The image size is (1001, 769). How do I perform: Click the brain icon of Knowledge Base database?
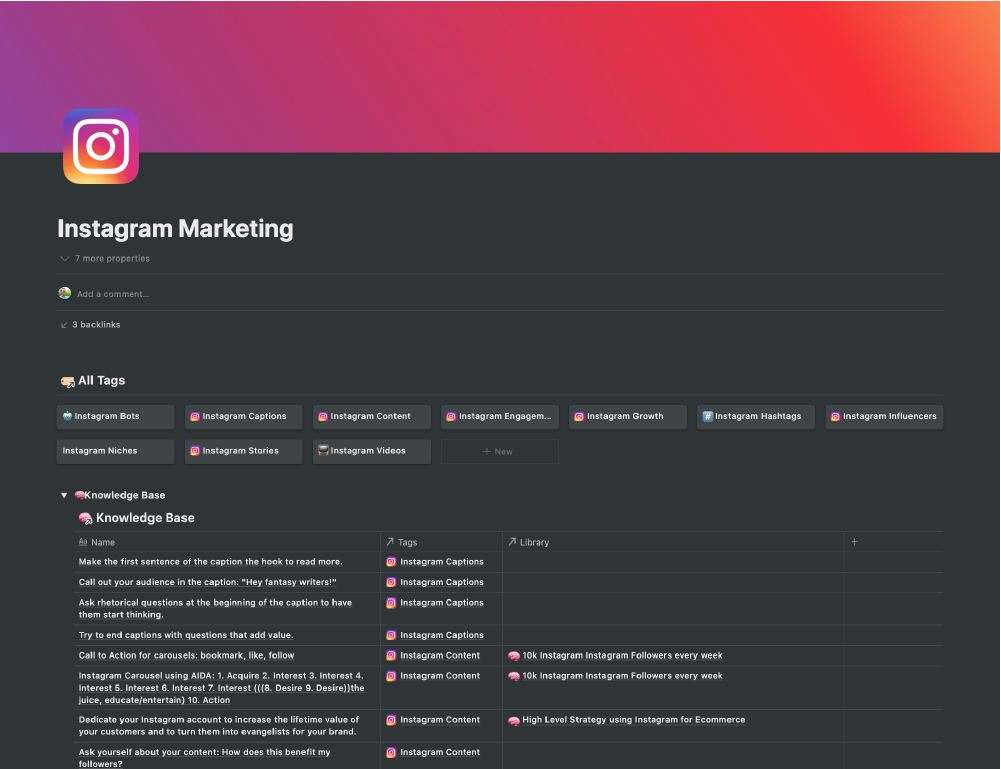pyautogui.click(x=85, y=518)
